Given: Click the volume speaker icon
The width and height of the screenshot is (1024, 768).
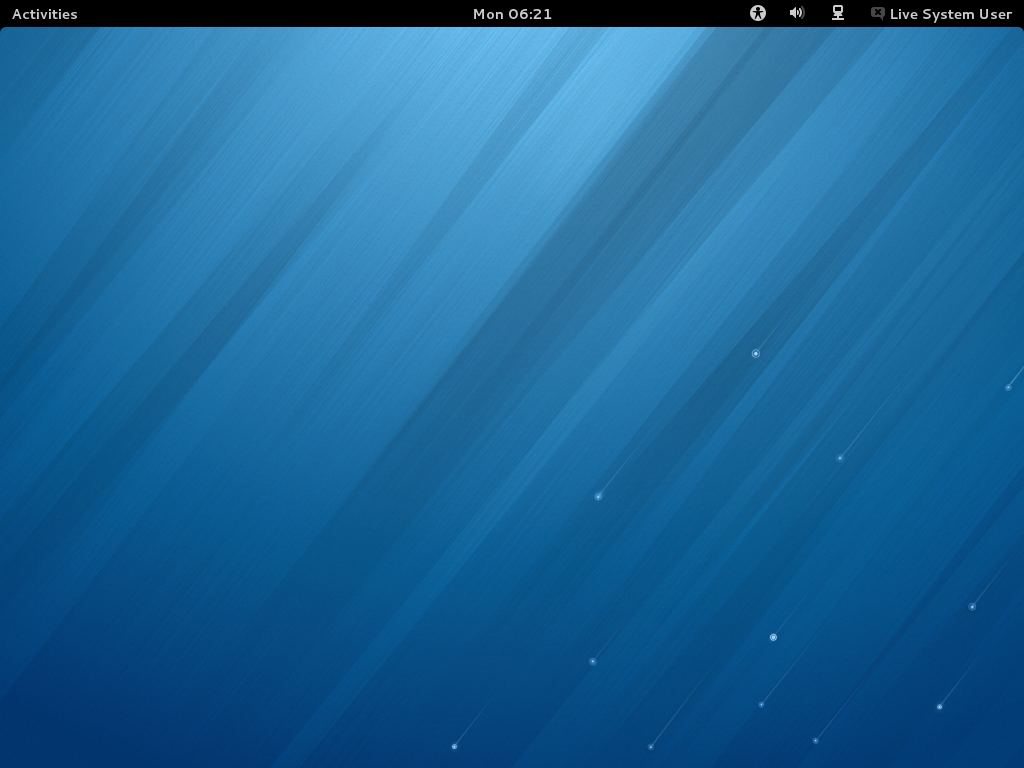Looking at the screenshot, I should [797, 13].
